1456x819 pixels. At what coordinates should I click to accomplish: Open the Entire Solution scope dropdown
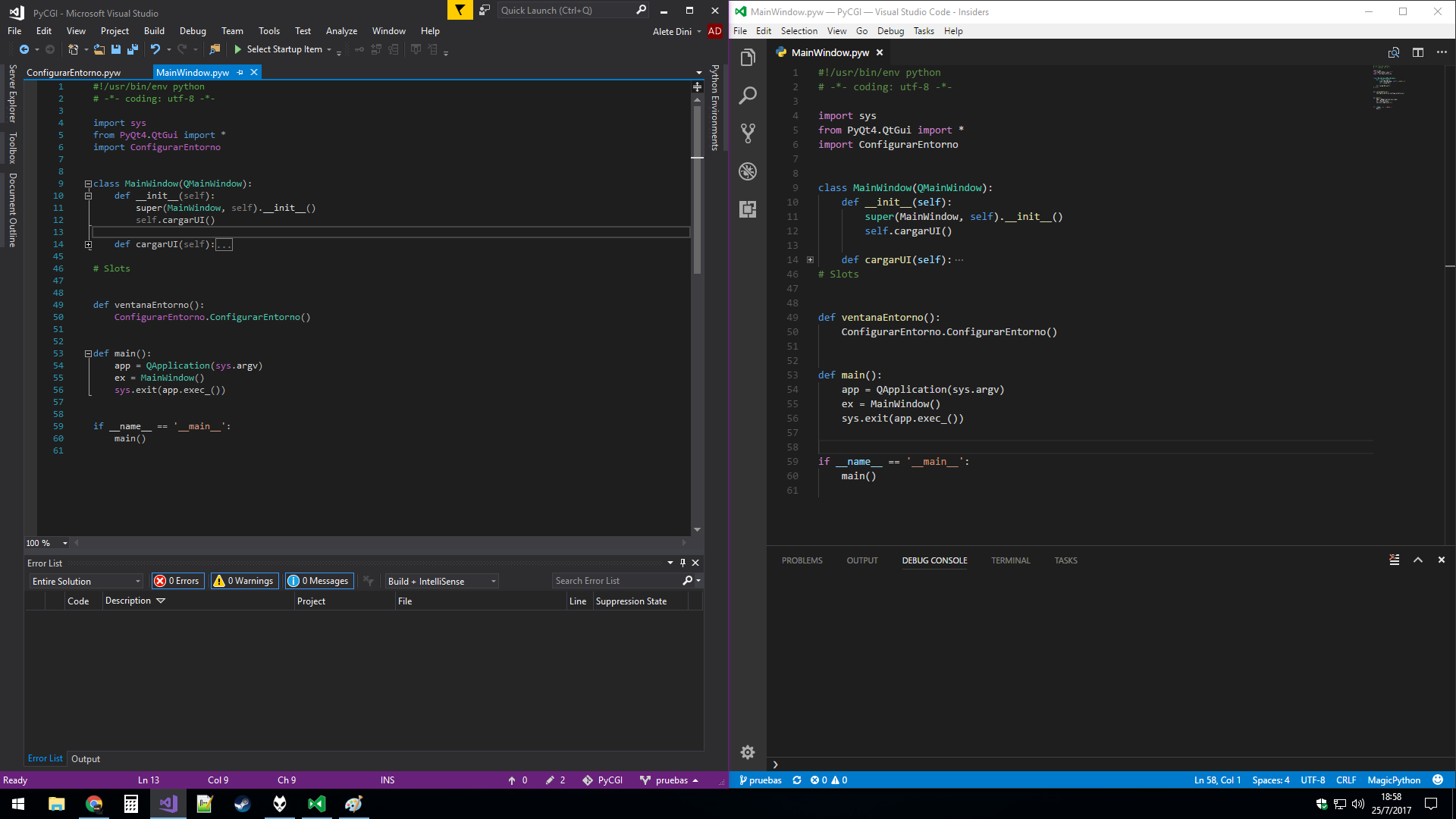[x=86, y=582]
